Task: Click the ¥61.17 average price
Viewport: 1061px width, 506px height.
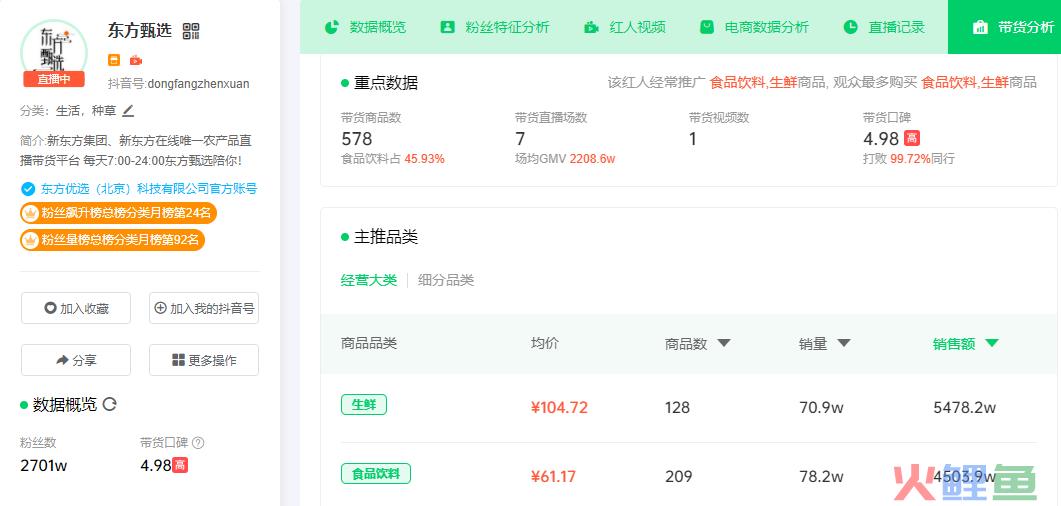Action: [x=553, y=476]
